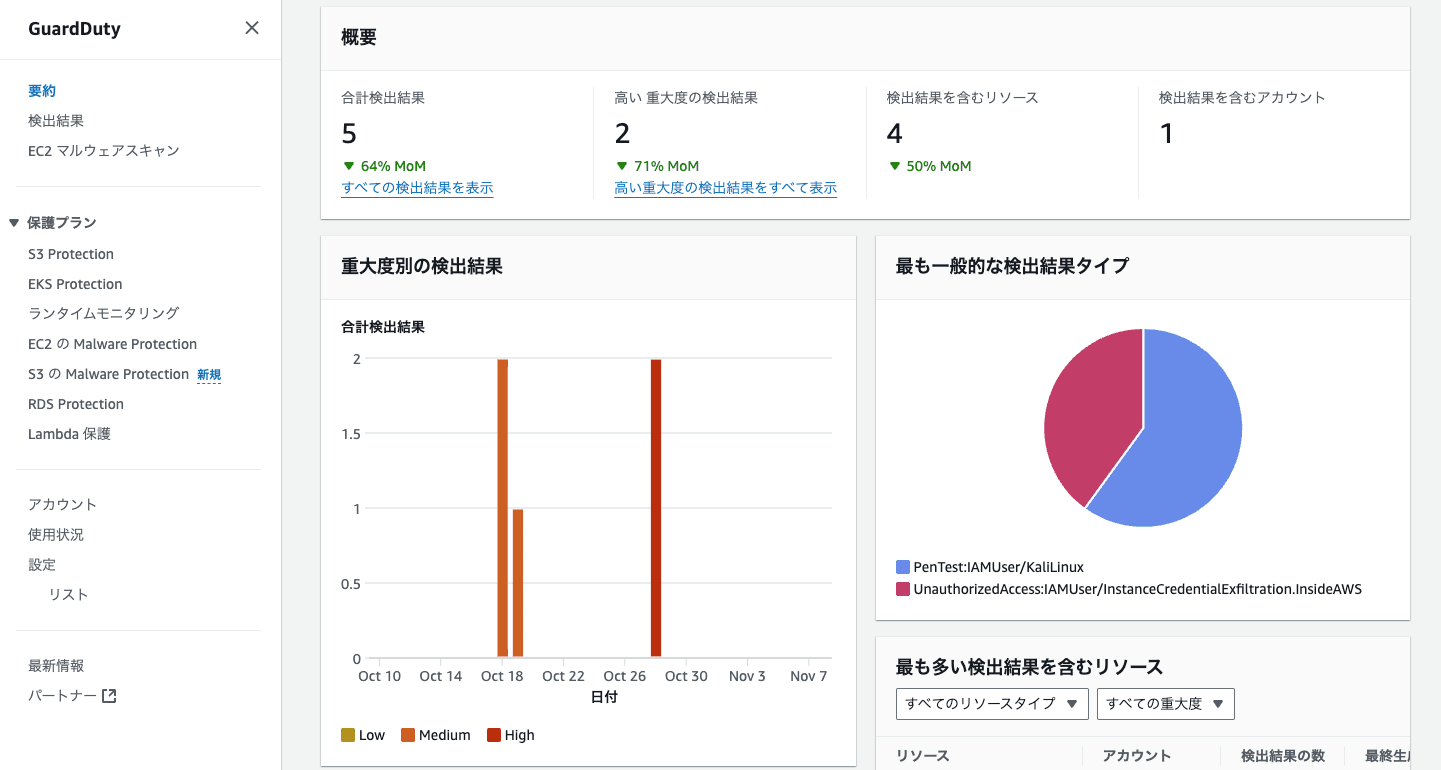Open S3 Protection settings
Image resolution: width=1441 pixels, height=770 pixels.
click(71, 254)
